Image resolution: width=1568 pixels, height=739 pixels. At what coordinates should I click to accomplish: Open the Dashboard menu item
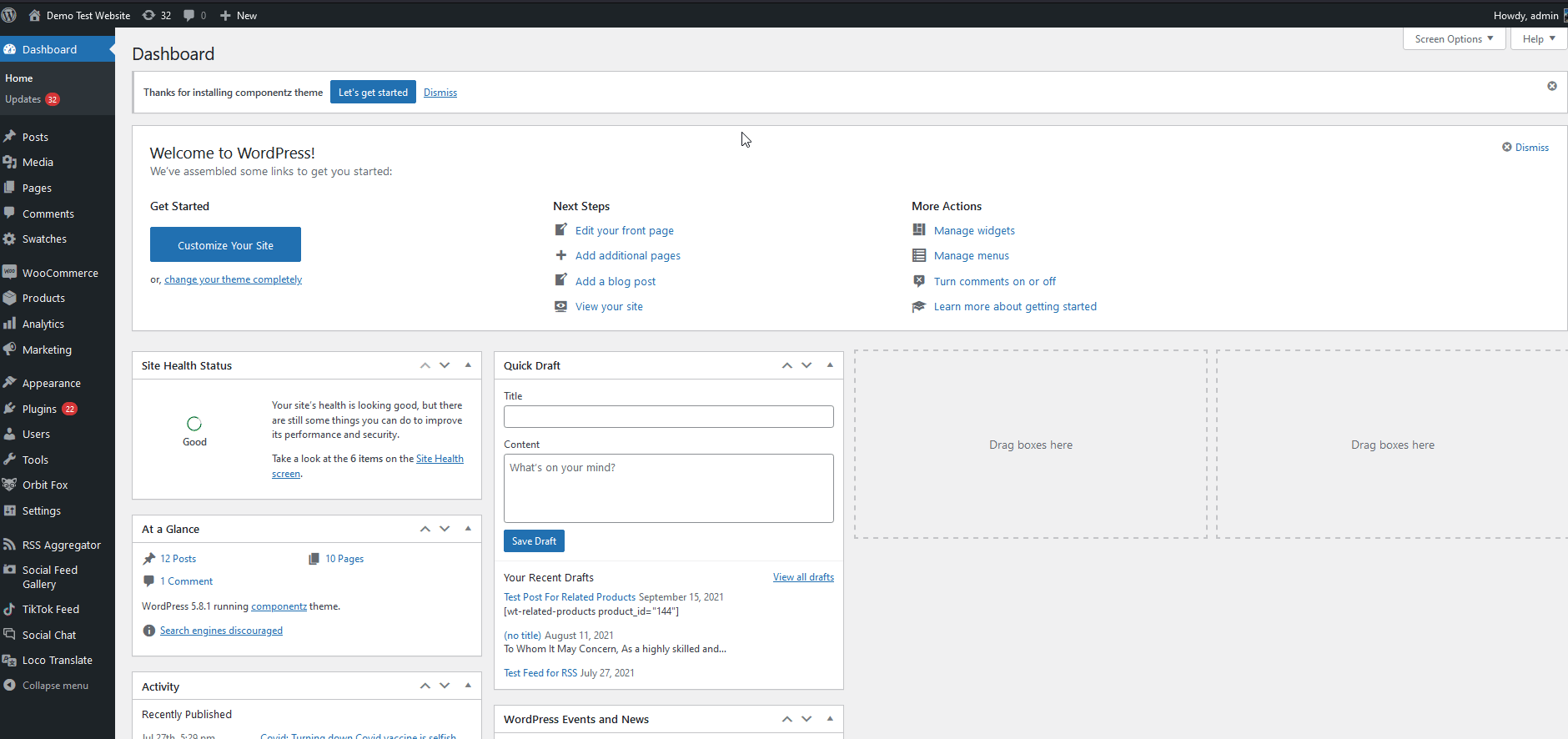(x=58, y=49)
